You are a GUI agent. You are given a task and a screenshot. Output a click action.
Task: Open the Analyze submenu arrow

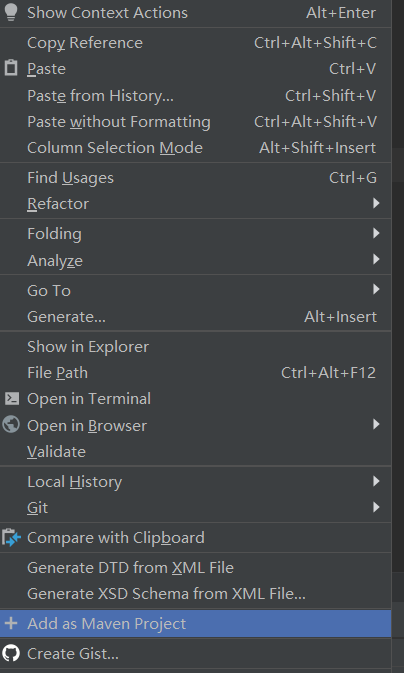pos(376,259)
